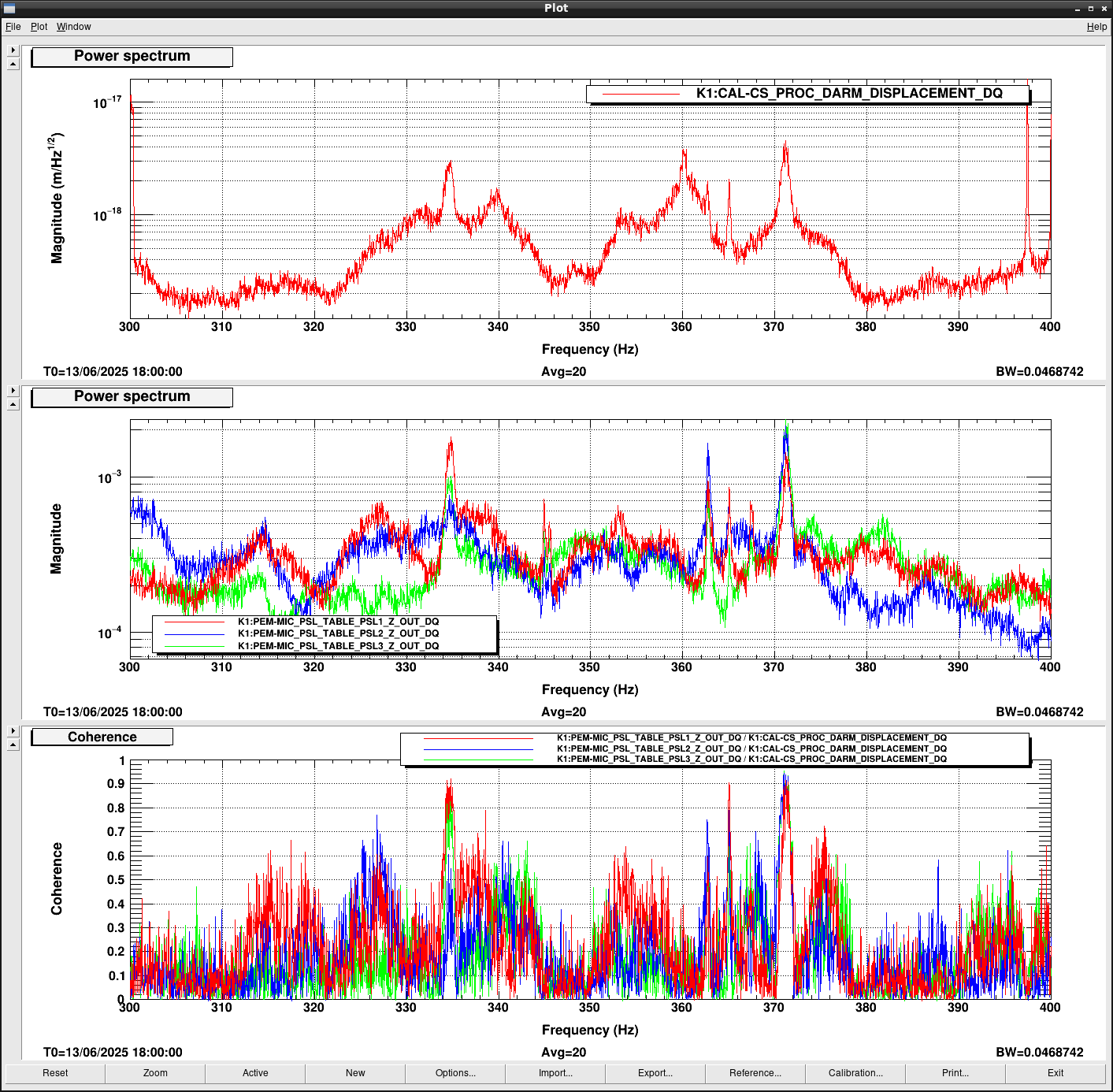The width and height of the screenshot is (1113, 1092).
Task: Click the Import button
Action: click(555, 1073)
